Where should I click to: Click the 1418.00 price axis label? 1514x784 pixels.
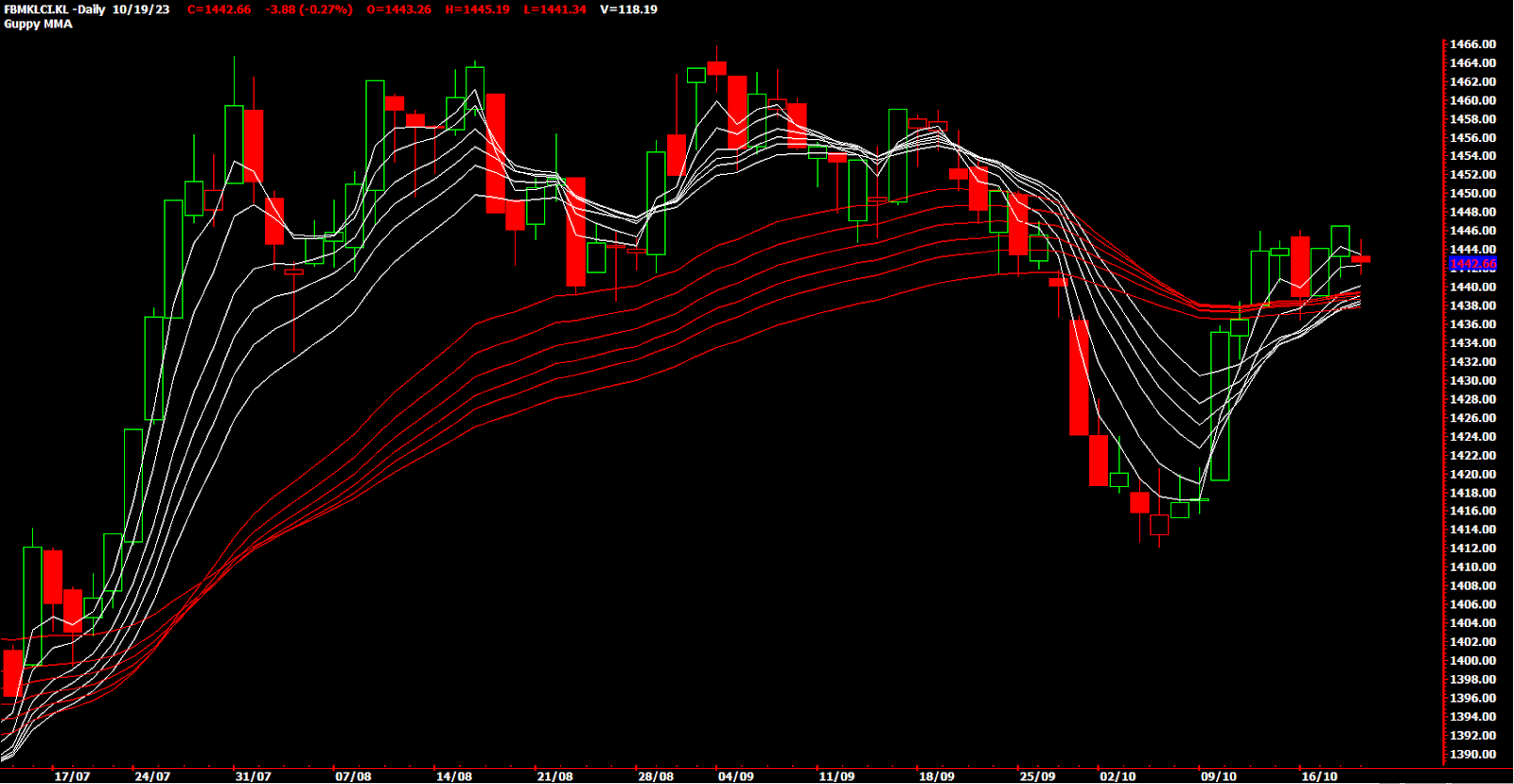coord(1472,493)
